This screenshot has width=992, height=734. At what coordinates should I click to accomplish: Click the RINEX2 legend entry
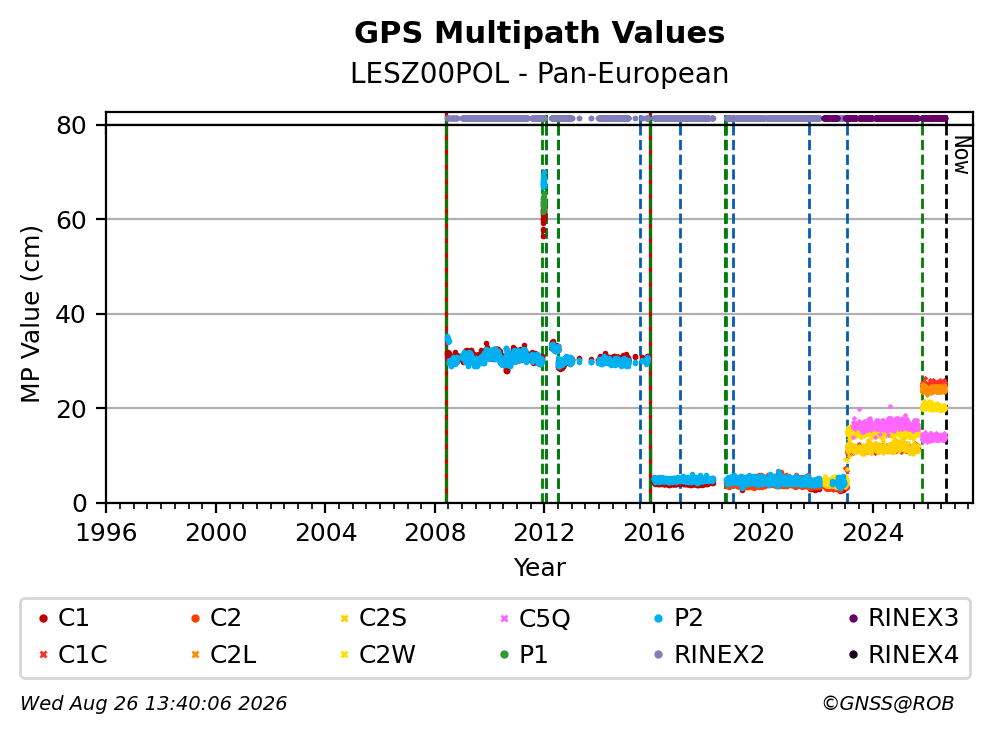tap(709, 655)
